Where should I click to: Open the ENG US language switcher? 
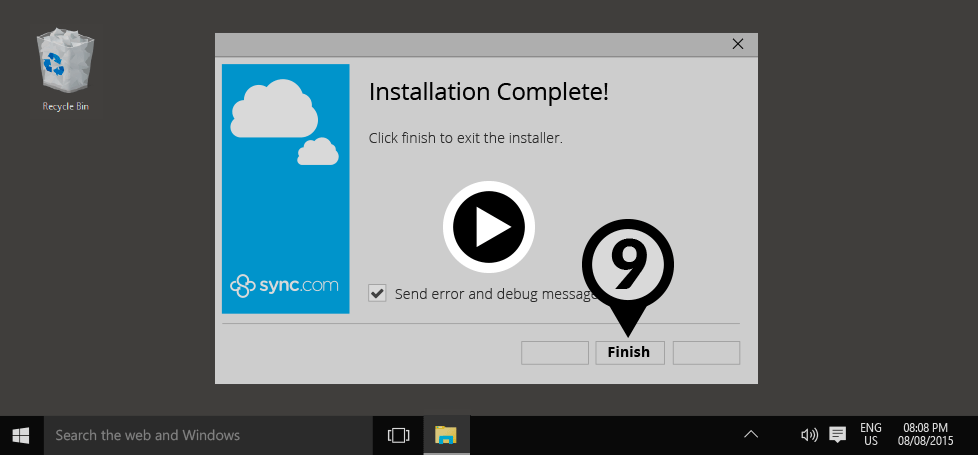coord(870,435)
